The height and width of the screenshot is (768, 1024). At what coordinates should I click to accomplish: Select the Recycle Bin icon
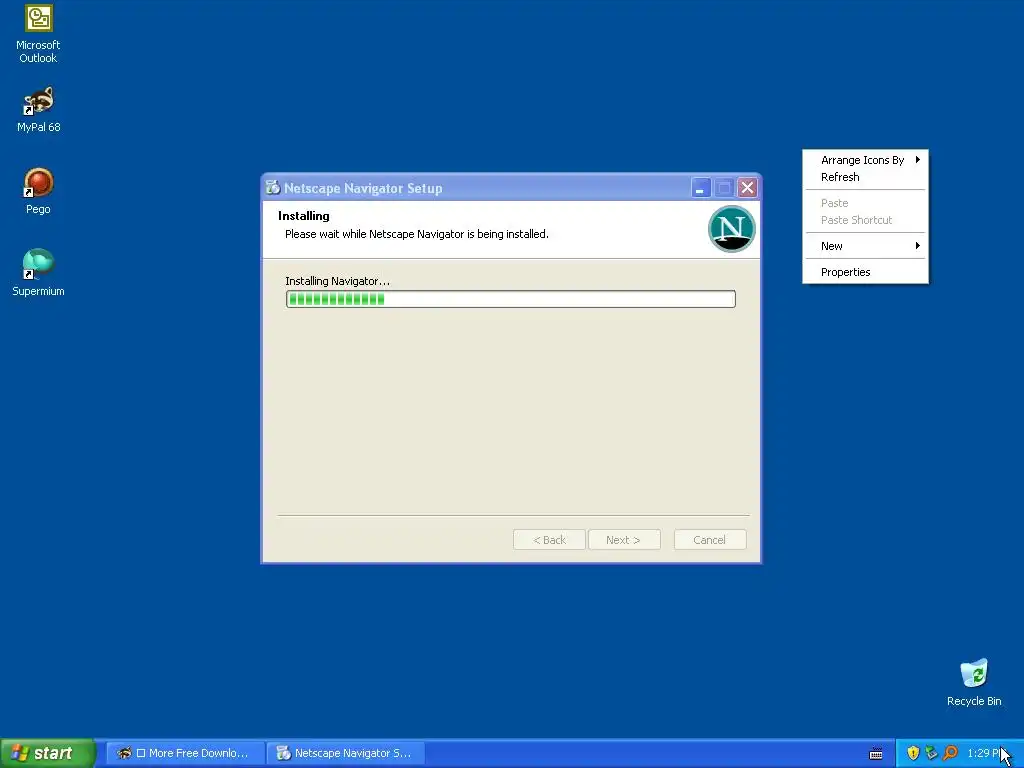(x=974, y=682)
